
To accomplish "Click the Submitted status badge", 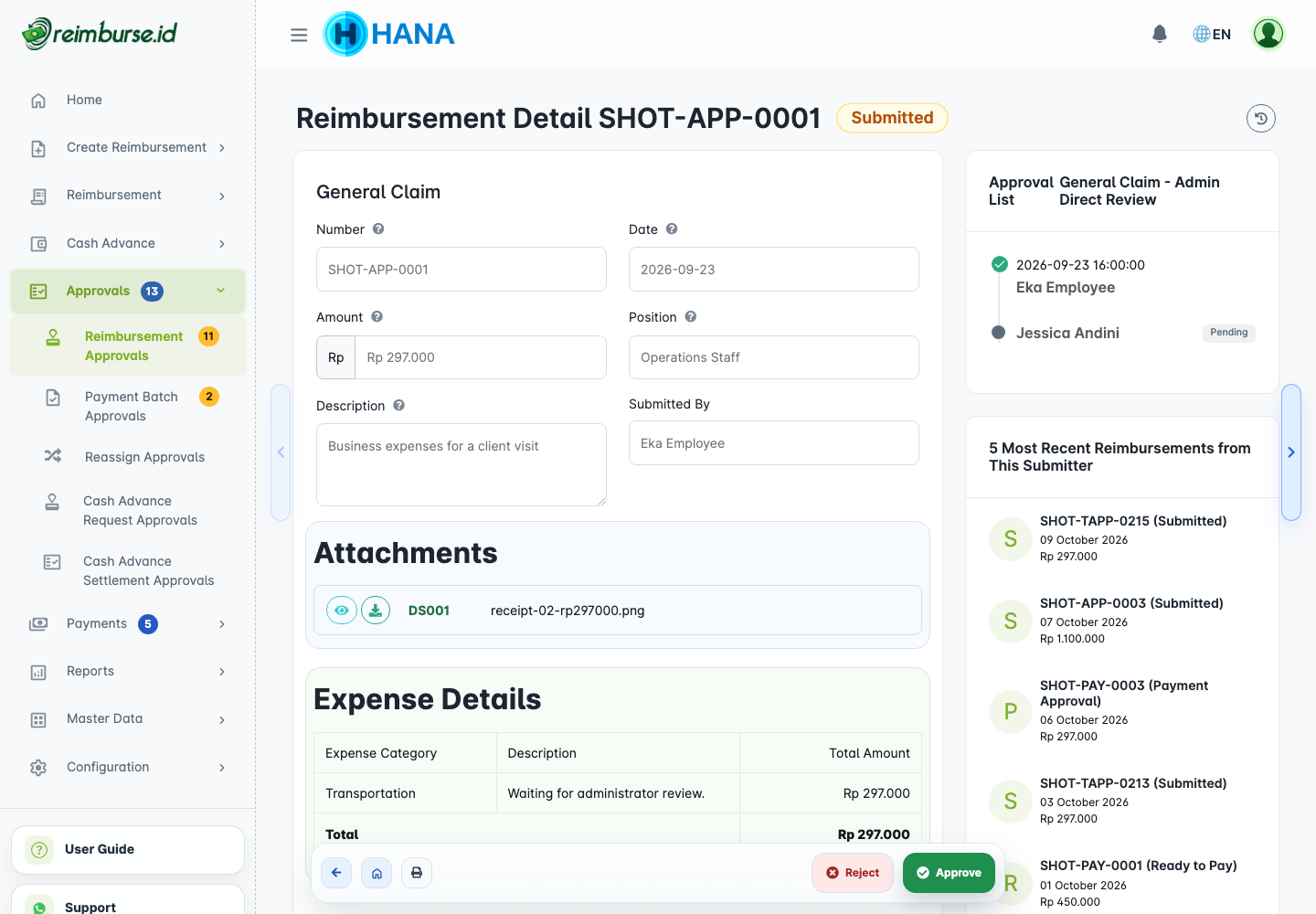I will coord(892,118).
